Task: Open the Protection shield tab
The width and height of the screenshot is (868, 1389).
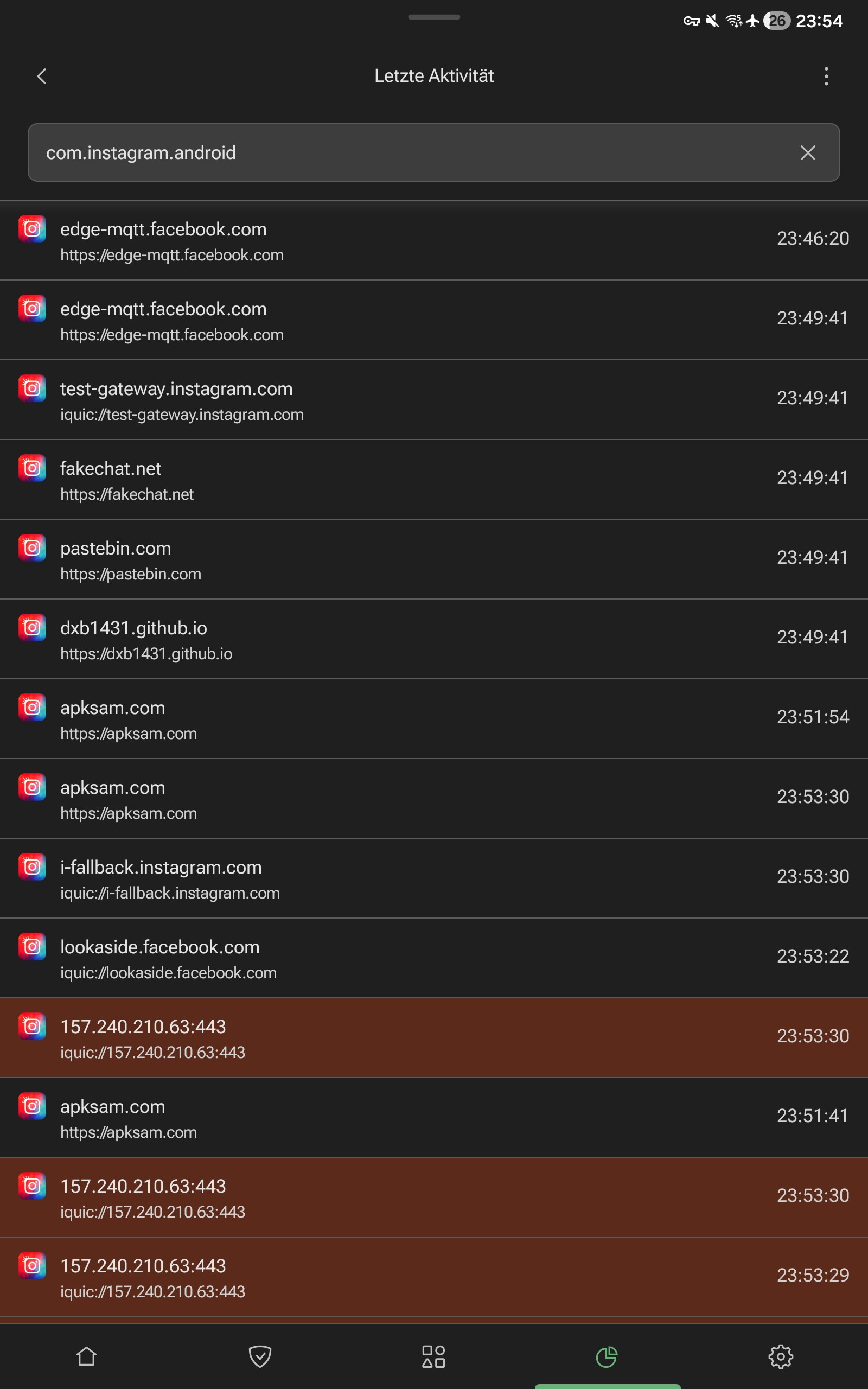Action: point(260,1357)
